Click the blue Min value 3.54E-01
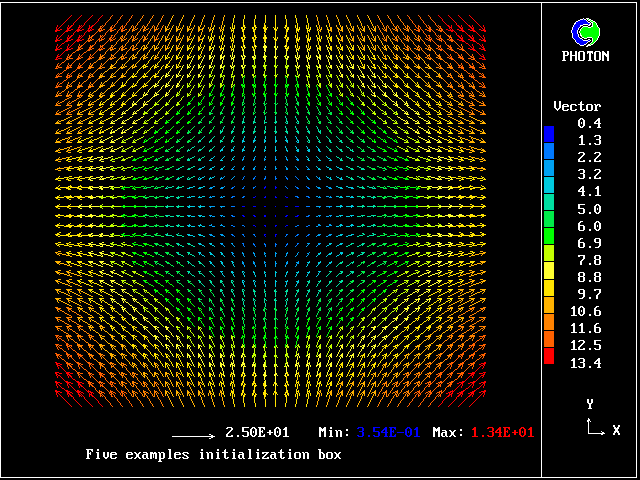 389,433
